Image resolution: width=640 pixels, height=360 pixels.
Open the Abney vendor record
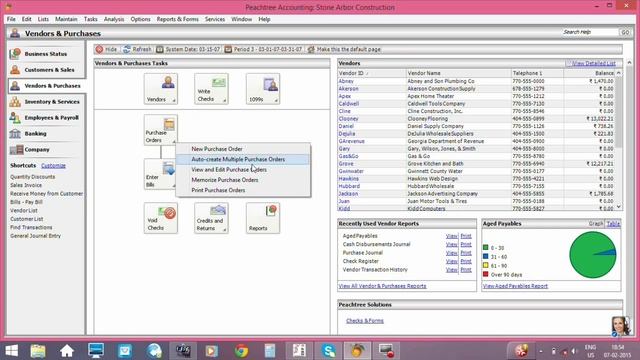[x=346, y=81]
